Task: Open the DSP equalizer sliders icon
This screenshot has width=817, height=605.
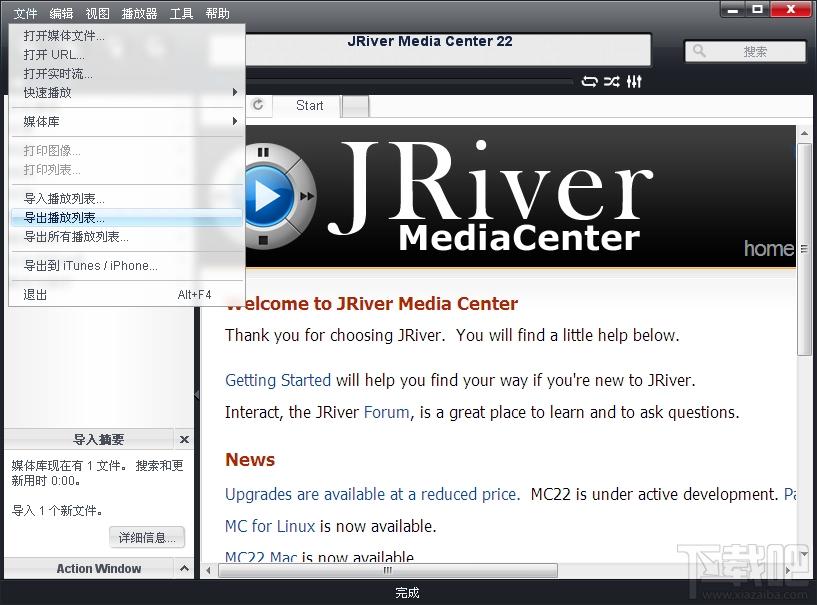Action: 634,81
